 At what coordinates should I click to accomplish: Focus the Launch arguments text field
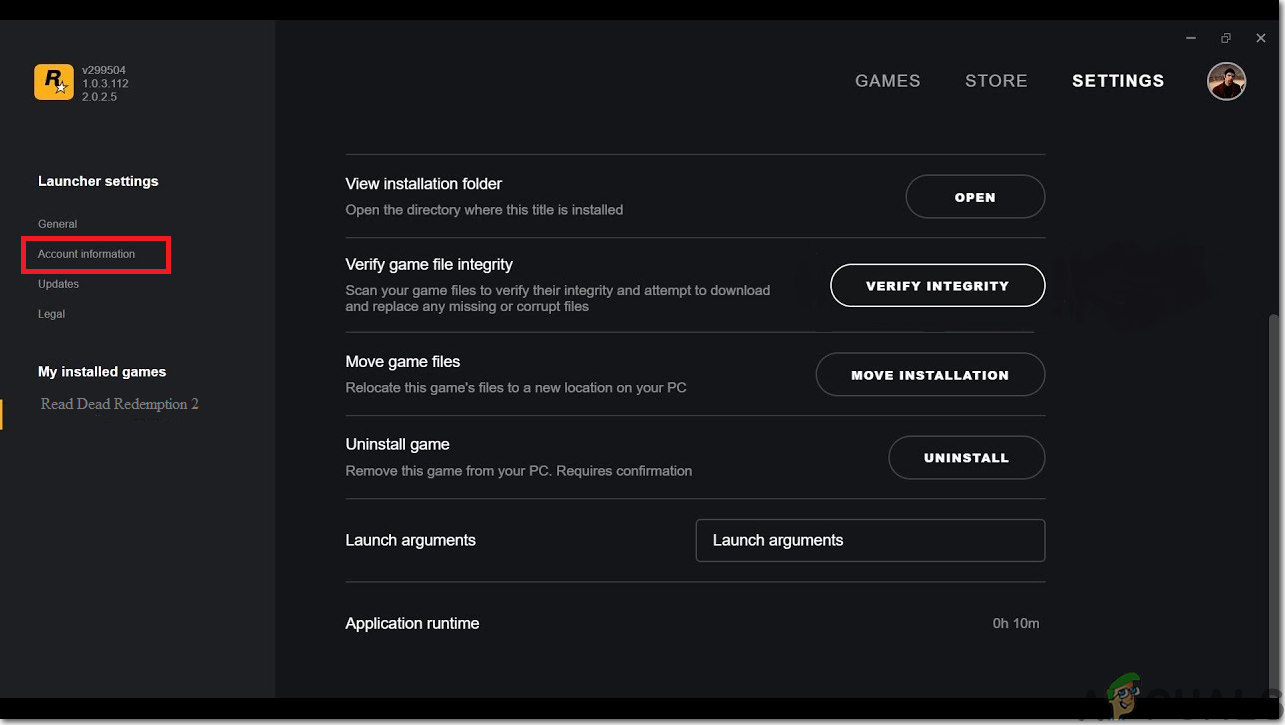click(870, 540)
